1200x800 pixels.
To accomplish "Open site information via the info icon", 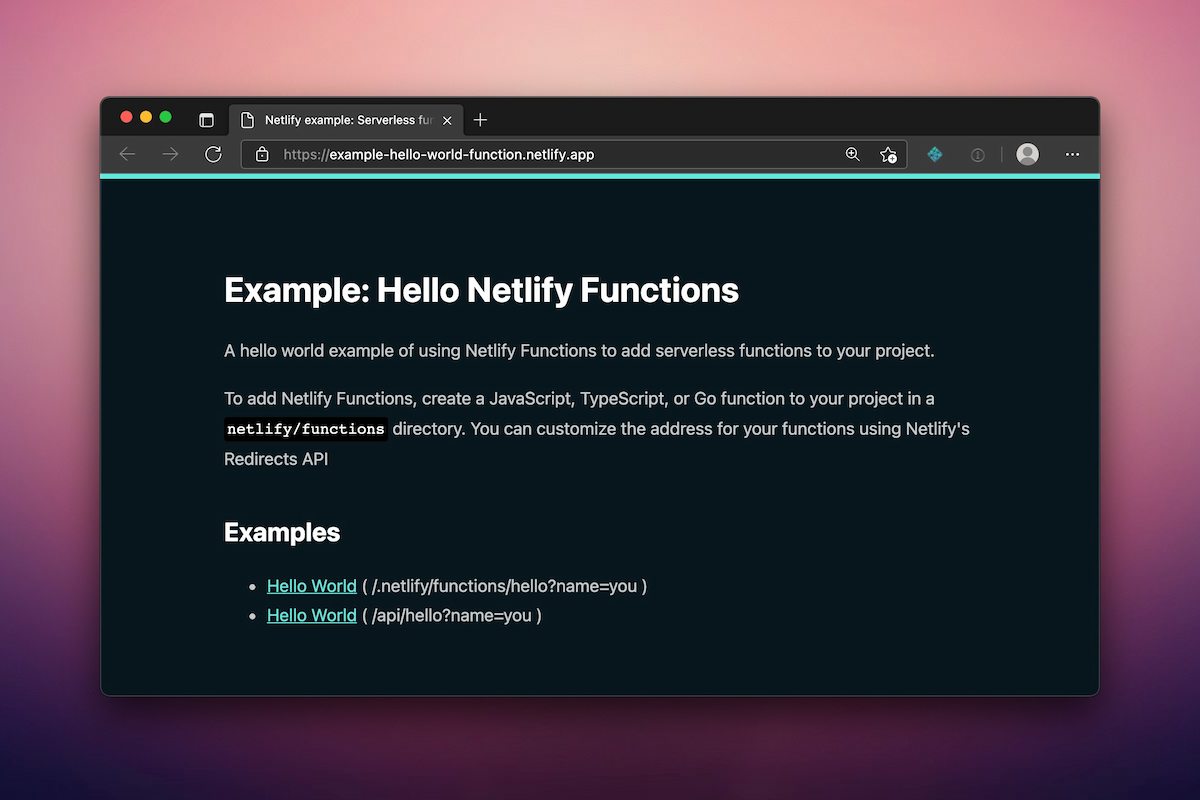I will click(977, 154).
